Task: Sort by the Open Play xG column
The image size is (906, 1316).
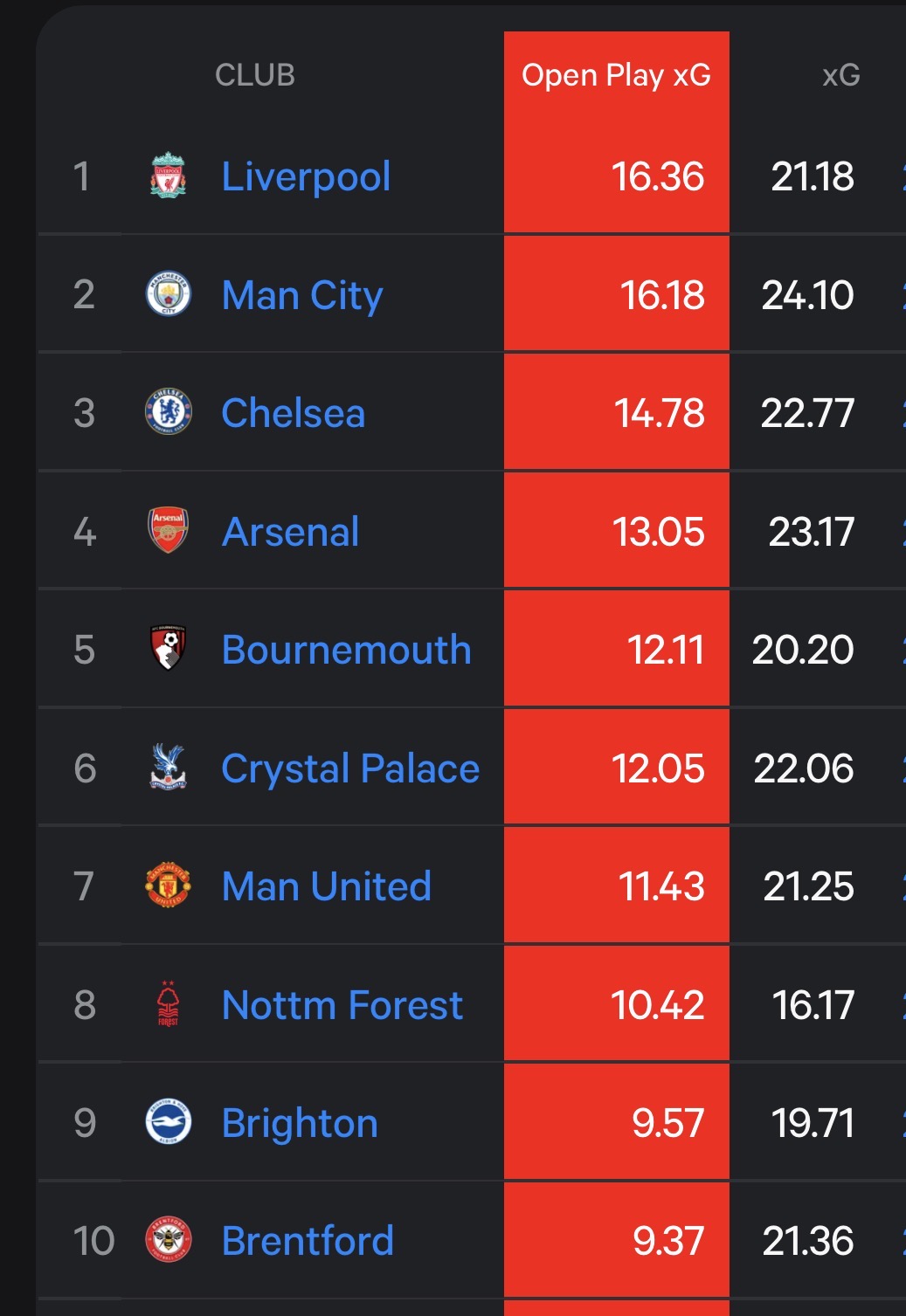Action: [616, 75]
